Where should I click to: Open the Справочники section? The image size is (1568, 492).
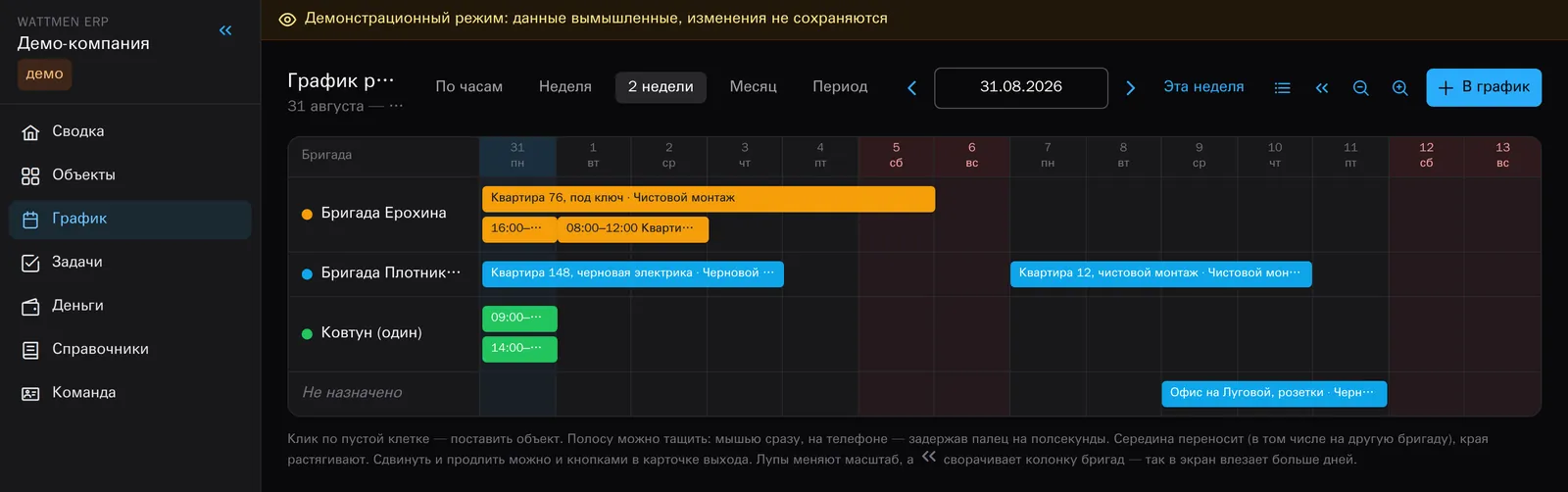[130, 350]
